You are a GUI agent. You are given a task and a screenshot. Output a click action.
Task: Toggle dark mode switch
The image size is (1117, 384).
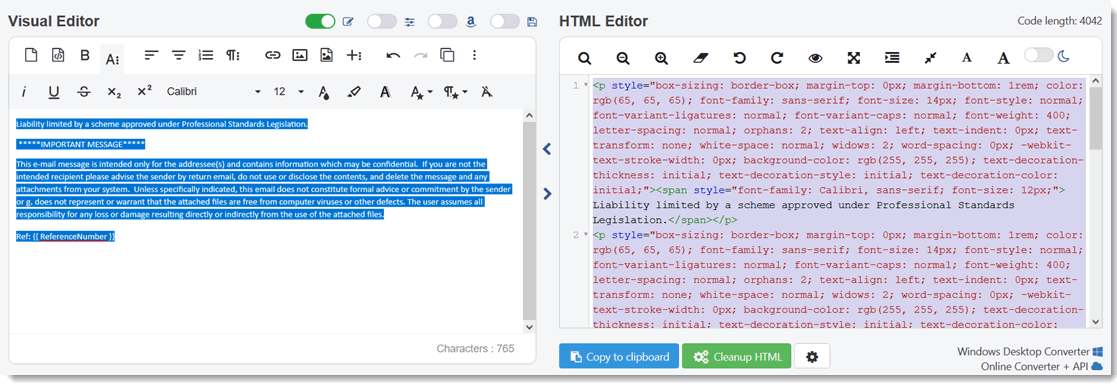point(1039,54)
